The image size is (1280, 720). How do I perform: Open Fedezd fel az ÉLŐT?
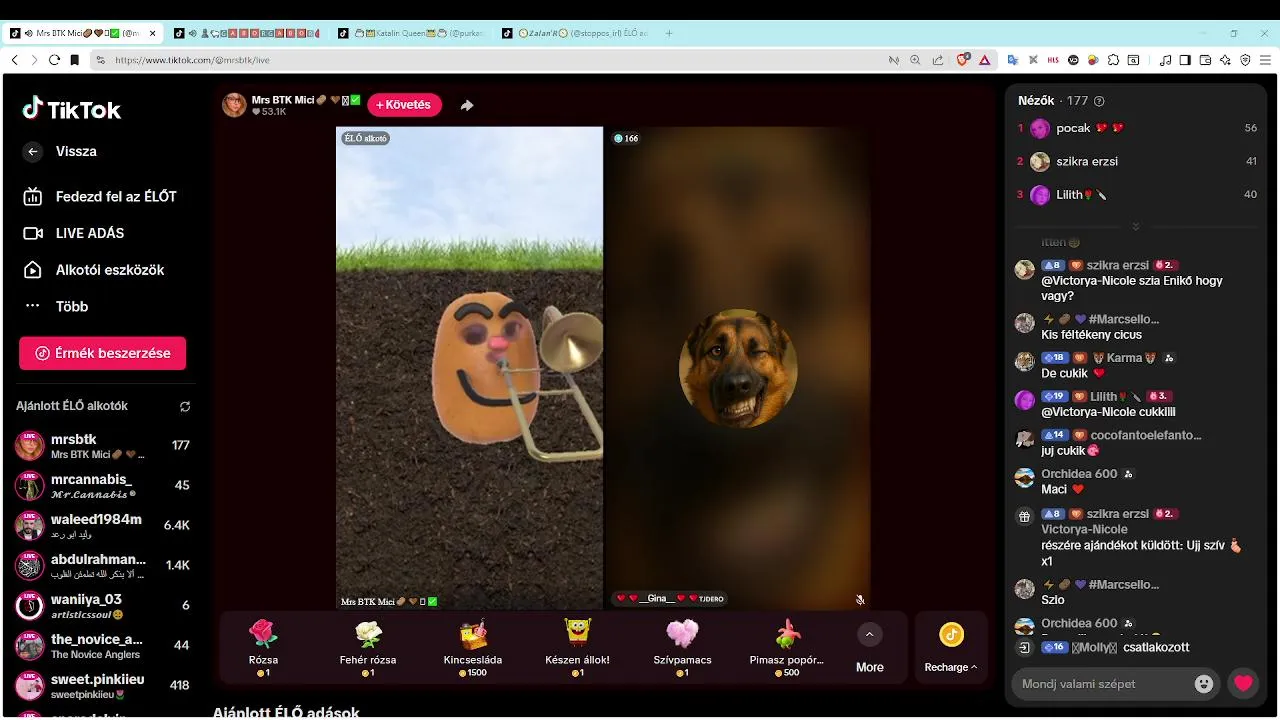point(100,197)
